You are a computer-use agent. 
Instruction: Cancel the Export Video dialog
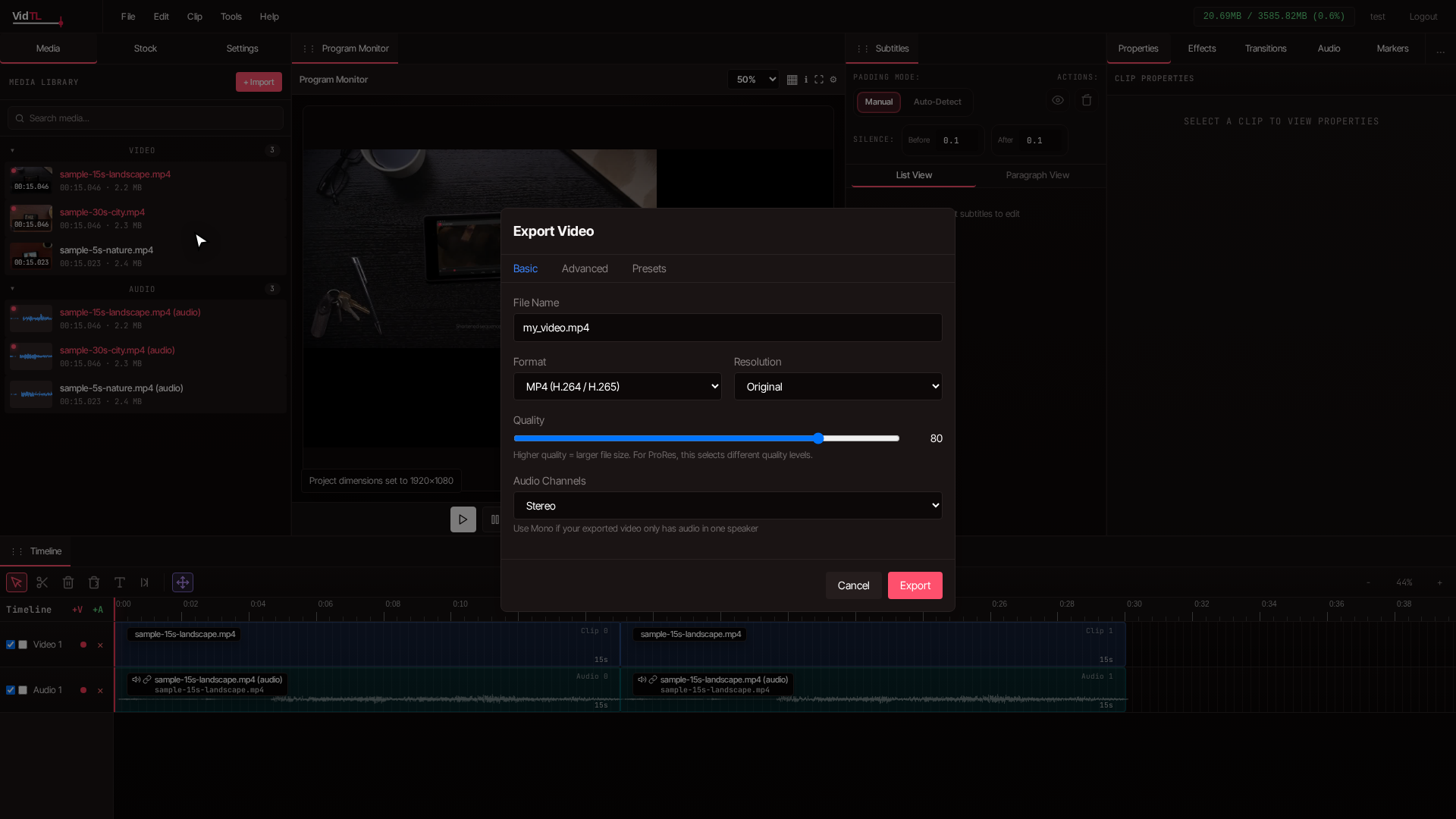coord(854,585)
